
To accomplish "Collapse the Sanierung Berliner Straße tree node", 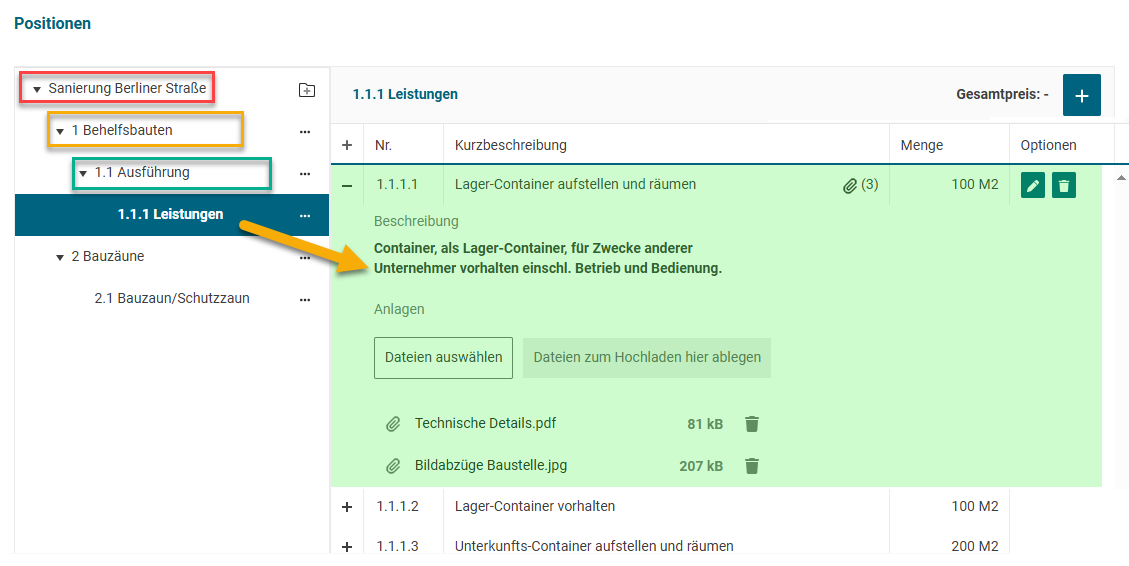I will [x=37, y=90].
